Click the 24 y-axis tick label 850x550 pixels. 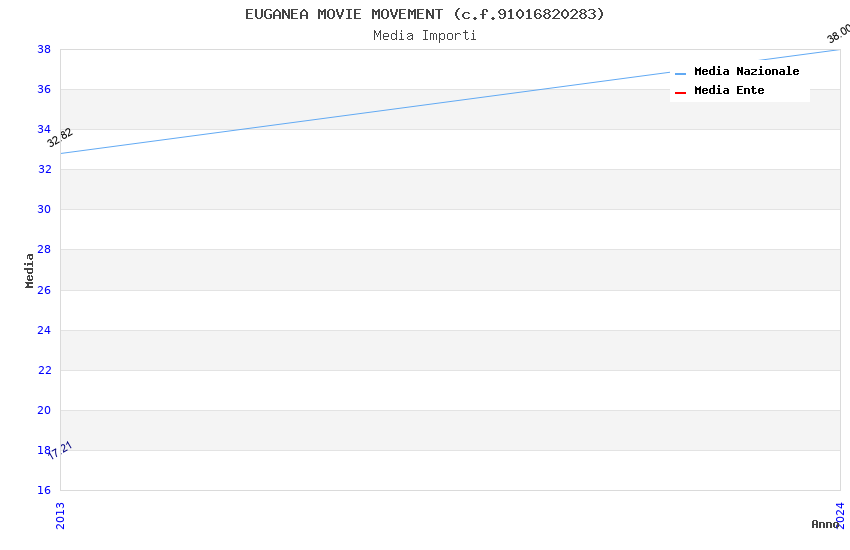point(44,330)
